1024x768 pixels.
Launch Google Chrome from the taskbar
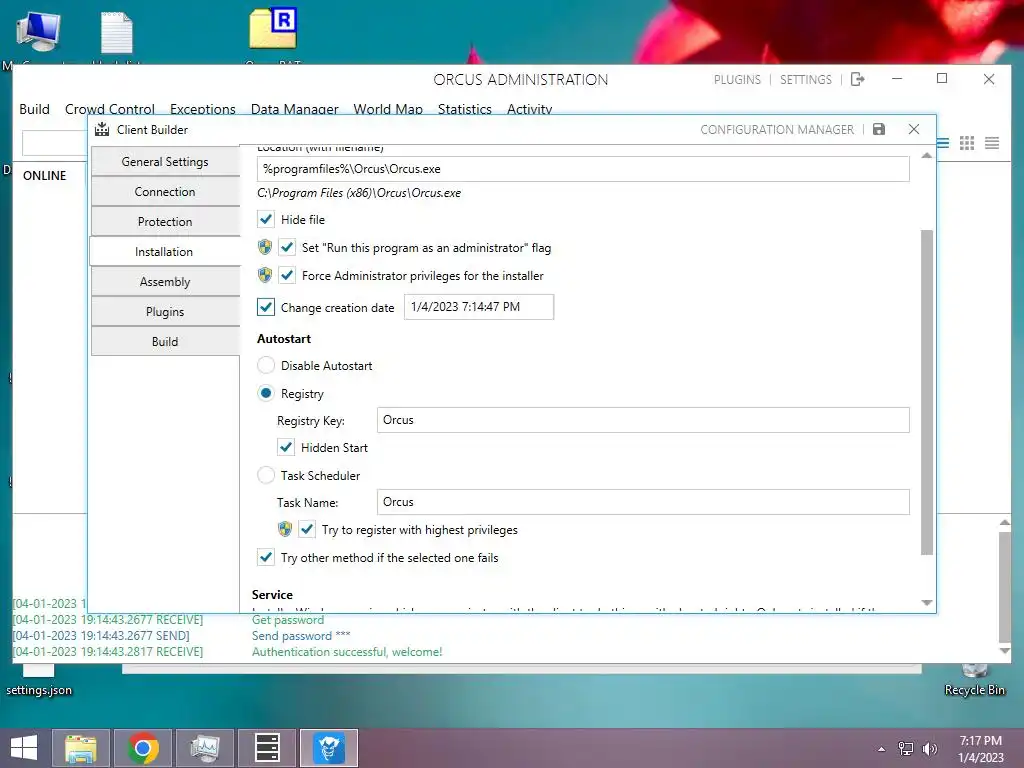point(143,748)
